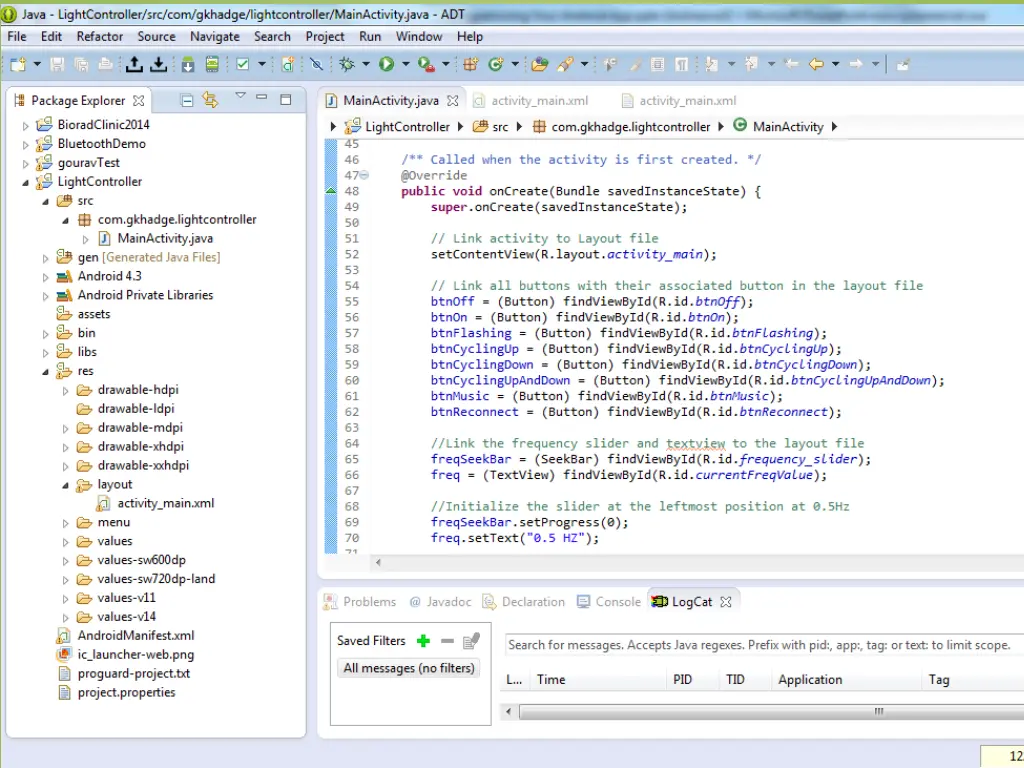The width and height of the screenshot is (1024, 768).
Task: Toggle Android Lint check icon
Action: (x=242, y=64)
